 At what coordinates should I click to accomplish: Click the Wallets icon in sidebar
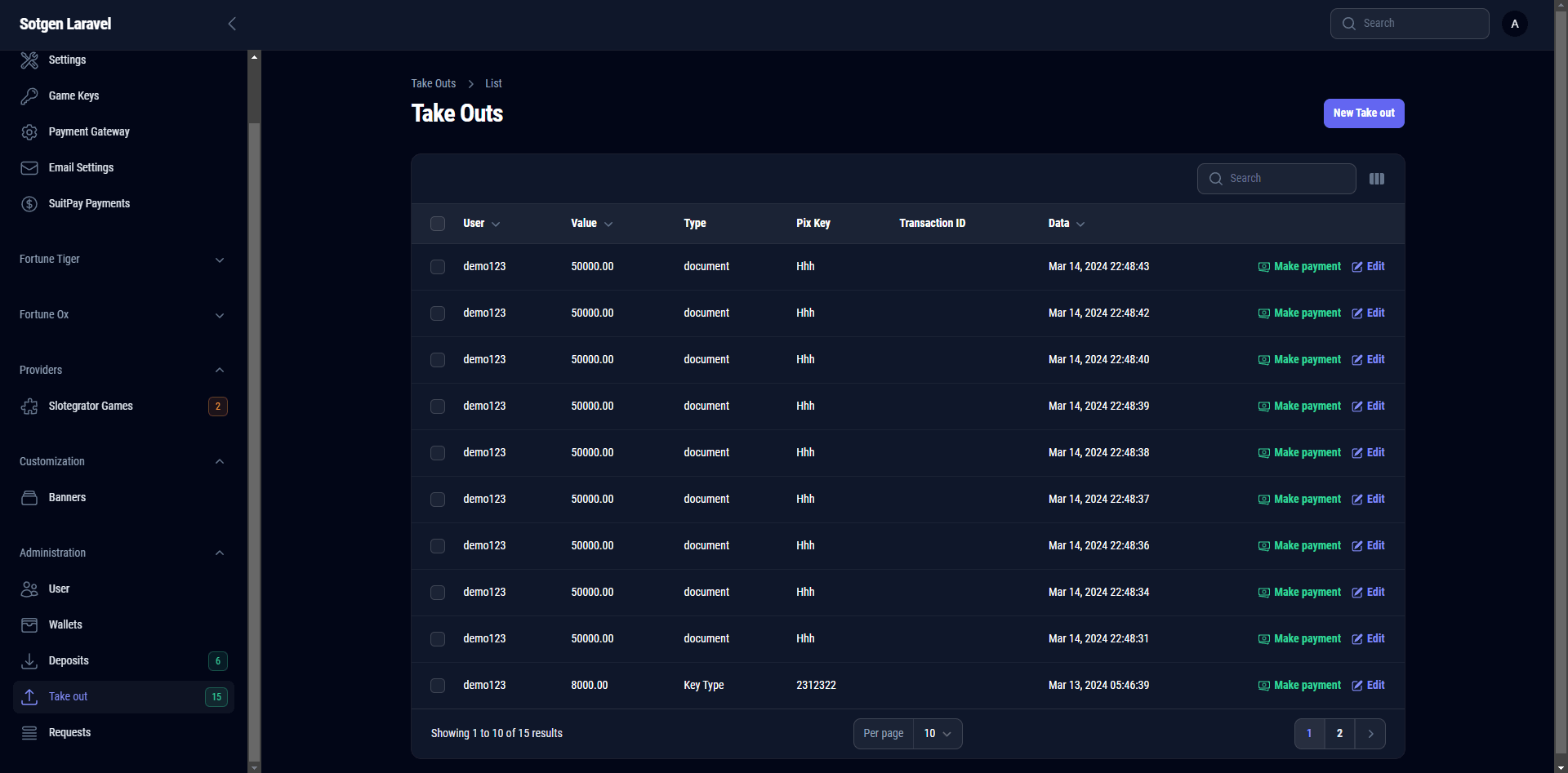click(x=29, y=625)
